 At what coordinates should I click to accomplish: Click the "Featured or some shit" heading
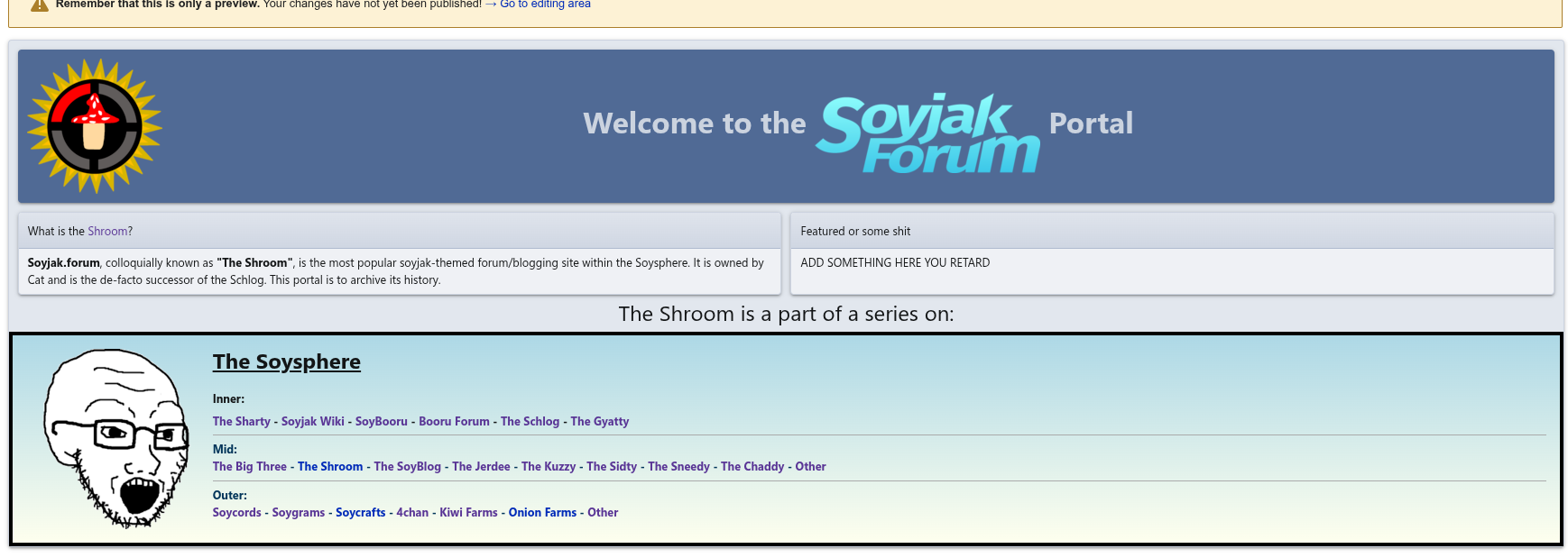click(855, 232)
